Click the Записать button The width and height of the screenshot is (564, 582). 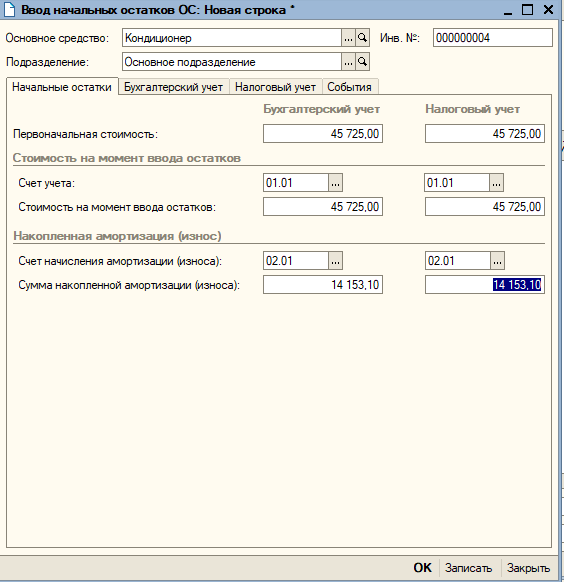(469, 568)
